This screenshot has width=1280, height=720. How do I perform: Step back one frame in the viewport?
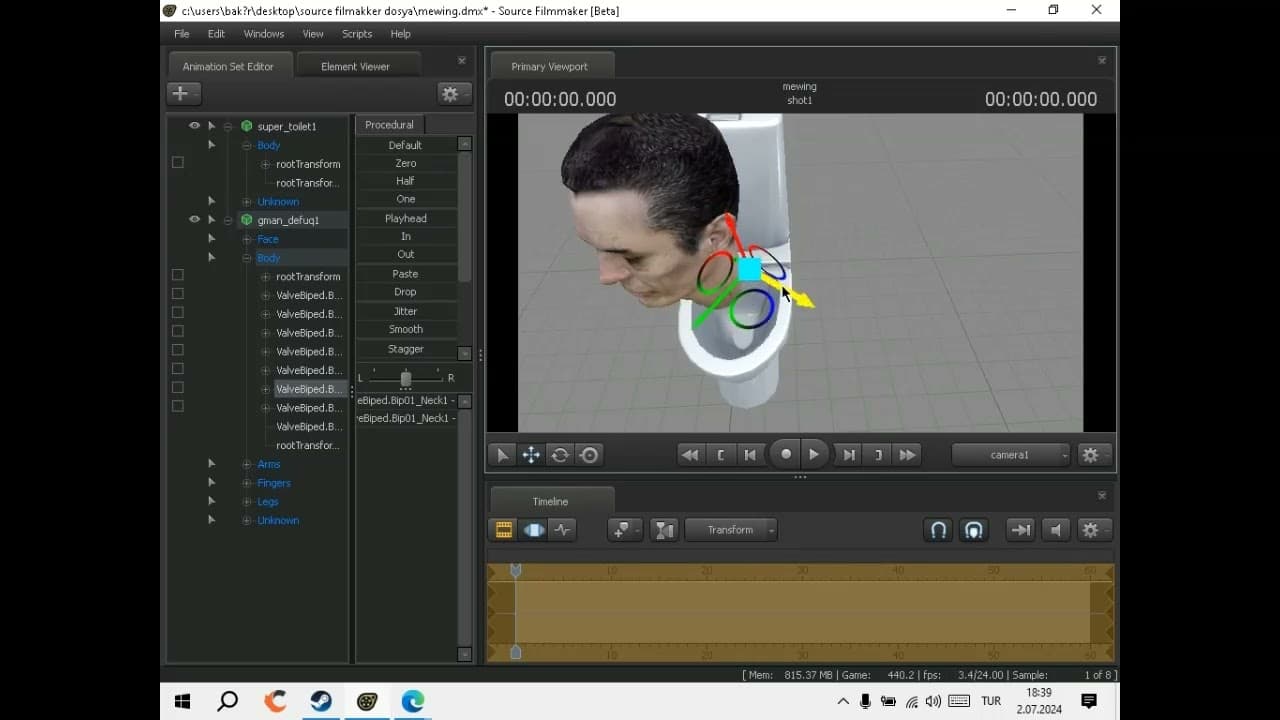coord(750,455)
